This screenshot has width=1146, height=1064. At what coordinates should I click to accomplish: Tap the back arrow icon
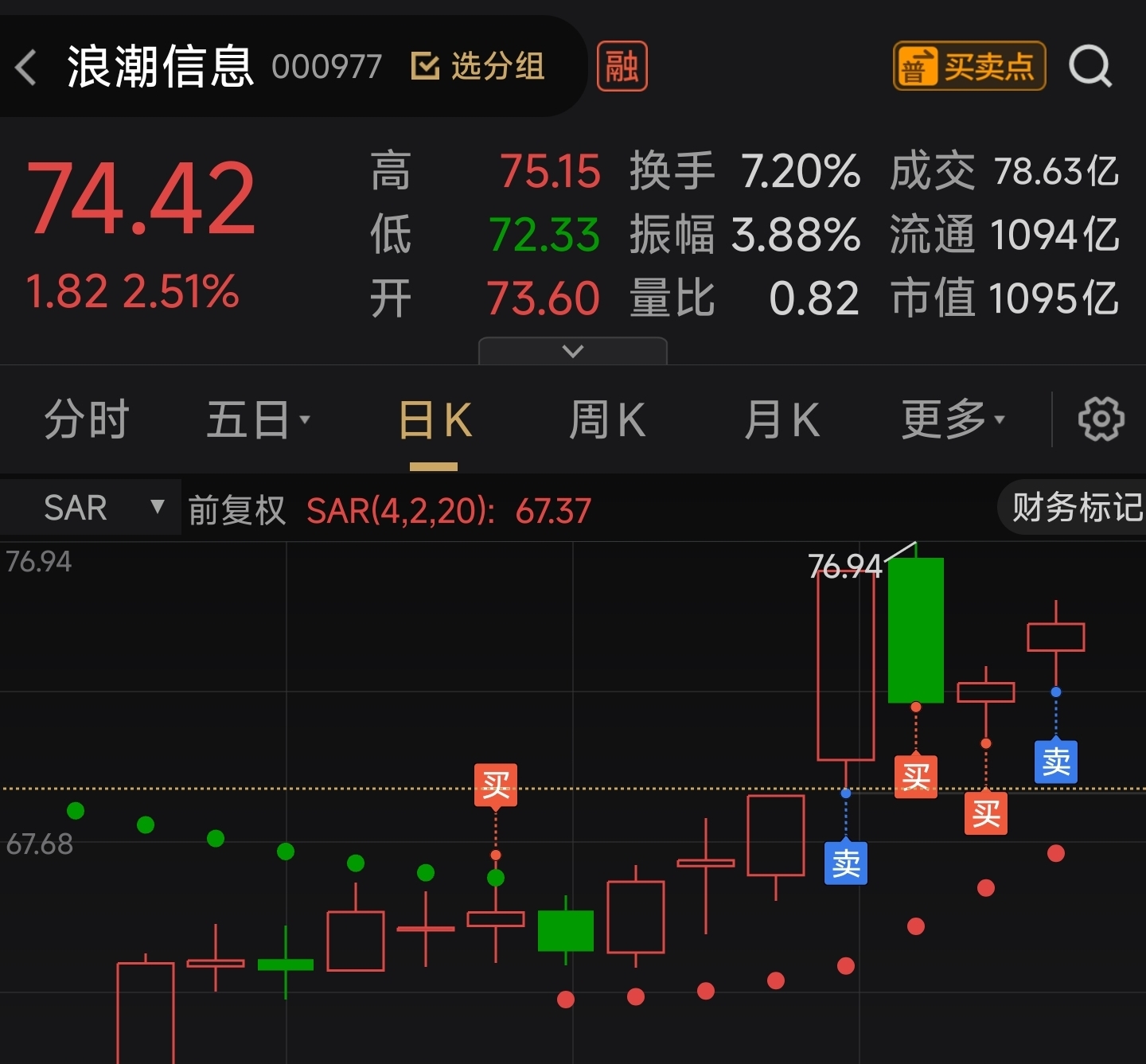(26, 67)
